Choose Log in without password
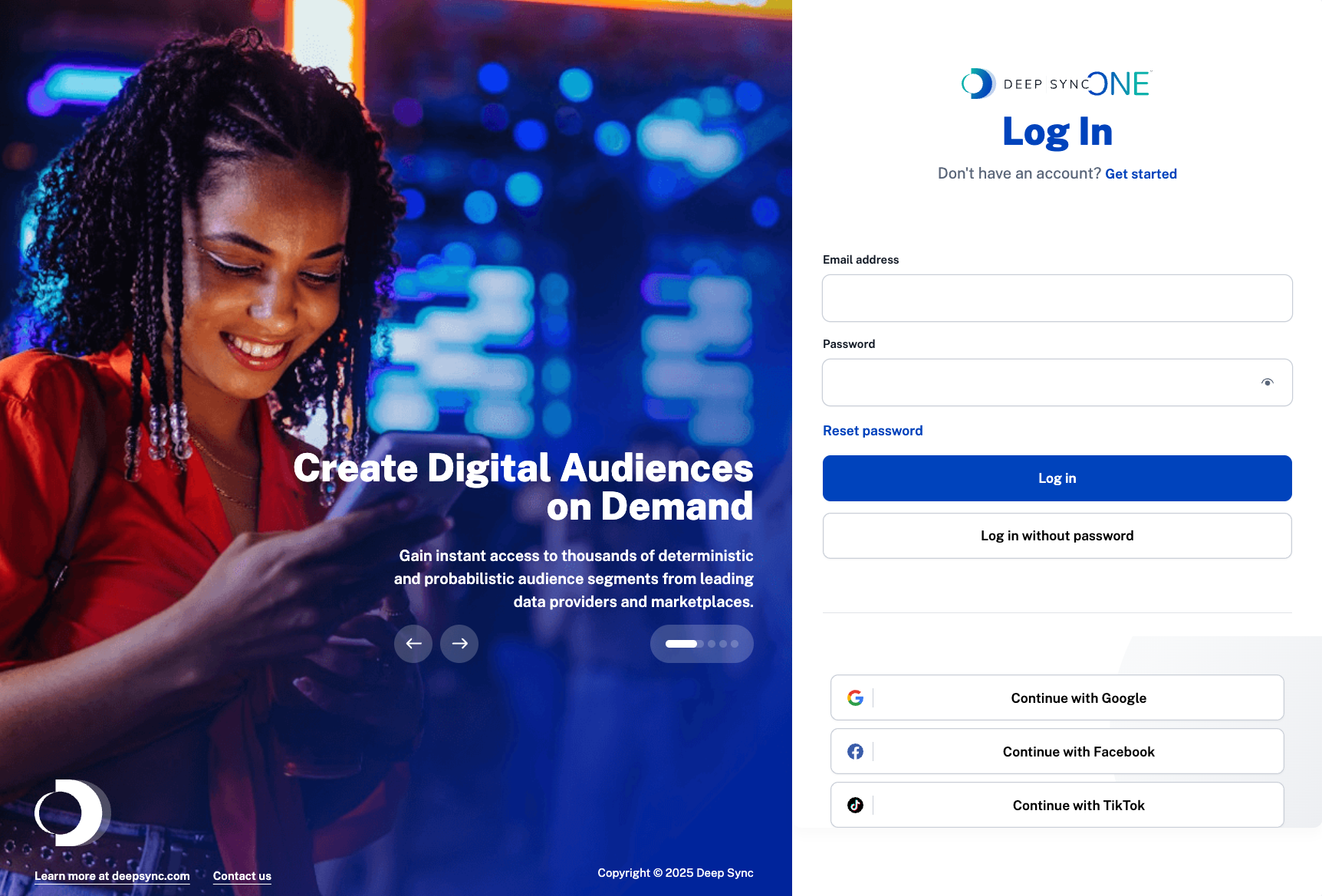Image resolution: width=1322 pixels, height=896 pixels. (x=1057, y=536)
